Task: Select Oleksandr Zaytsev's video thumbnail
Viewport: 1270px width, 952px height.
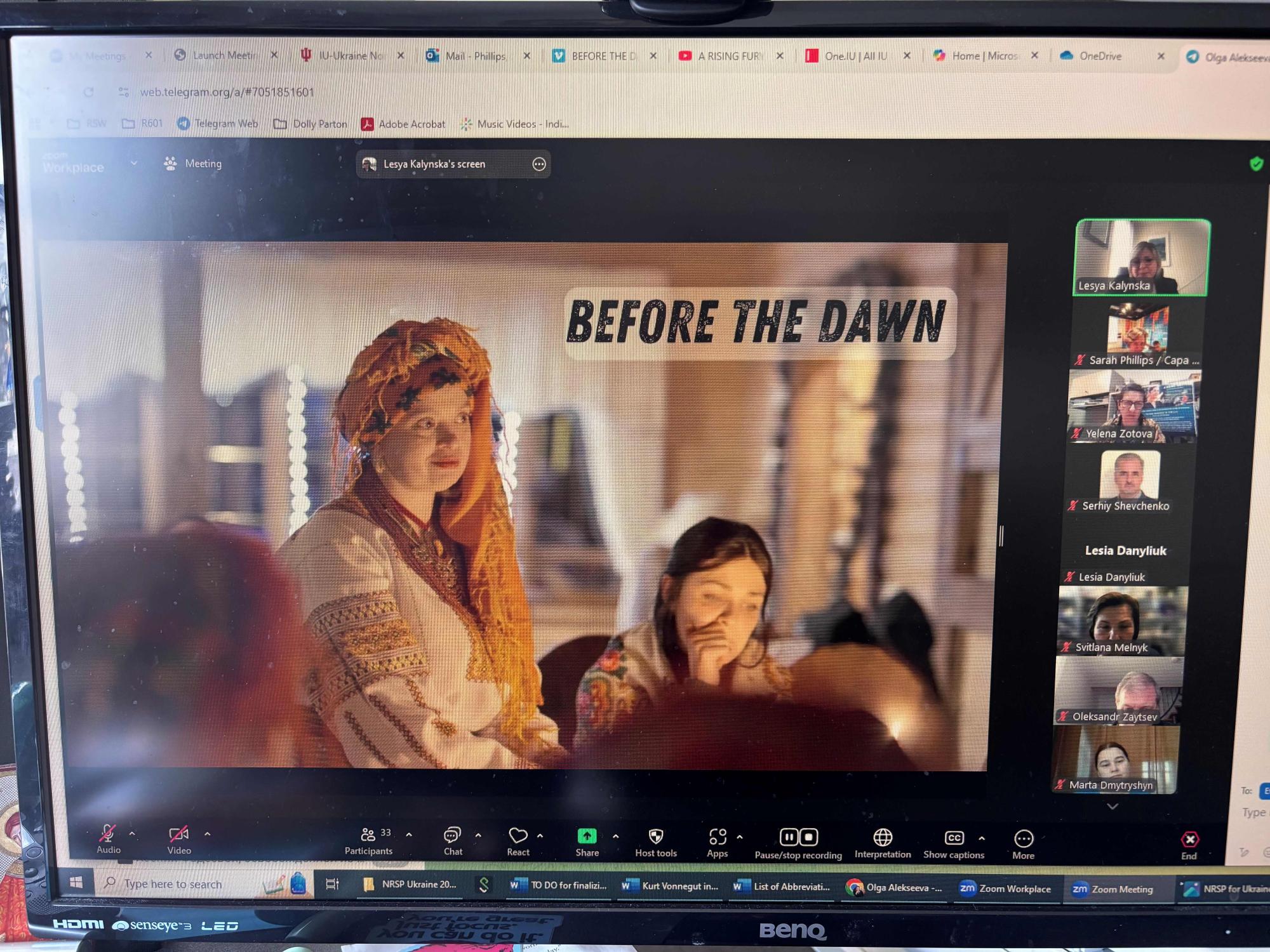Action: pyautogui.click(x=1118, y=691)
